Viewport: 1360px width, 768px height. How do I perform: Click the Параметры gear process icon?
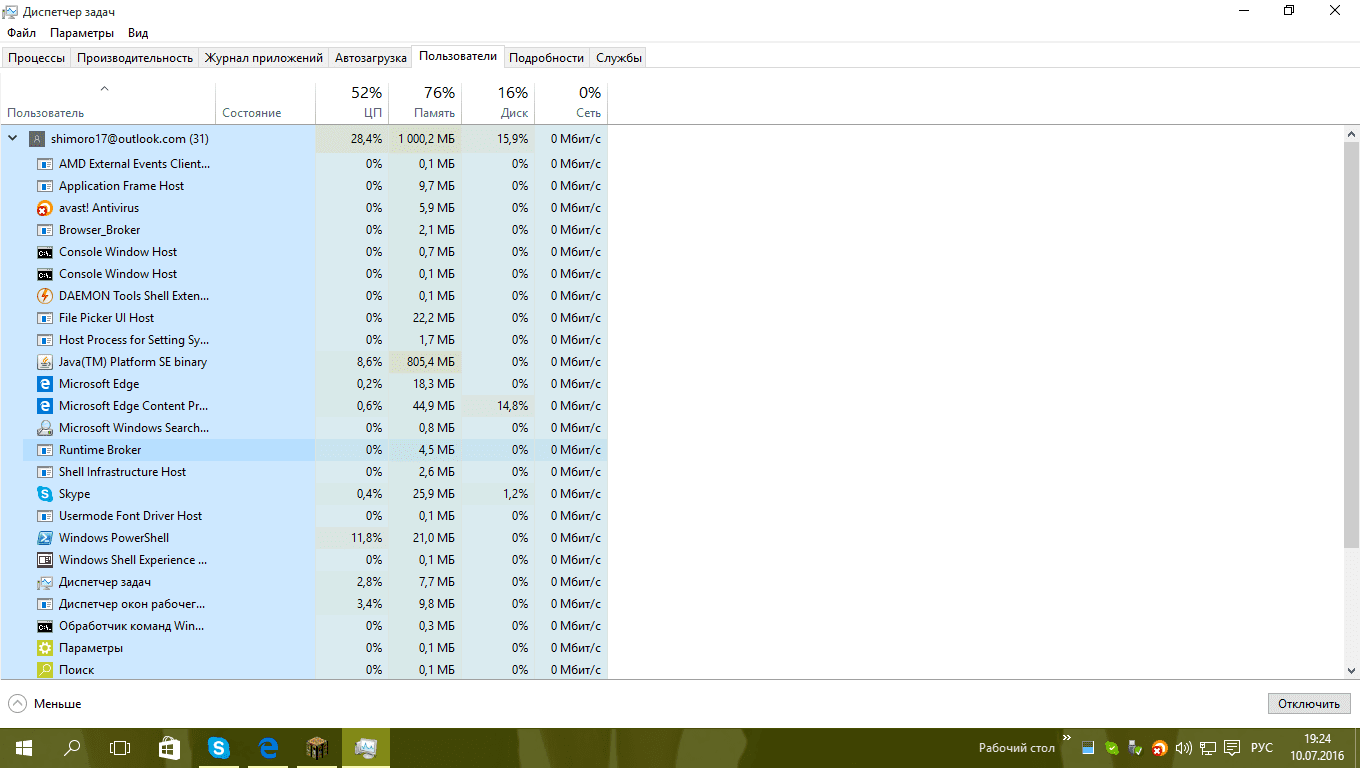[44, 648]
